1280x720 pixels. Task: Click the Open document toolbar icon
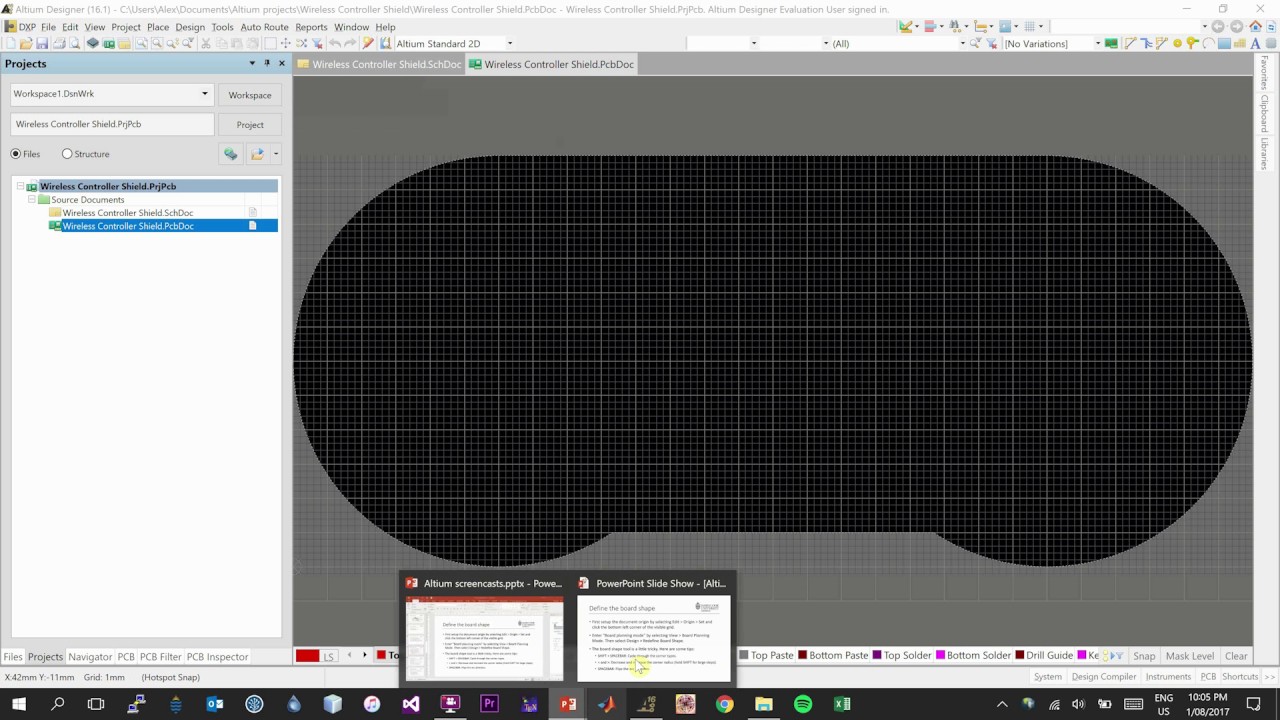coord(26,44)
